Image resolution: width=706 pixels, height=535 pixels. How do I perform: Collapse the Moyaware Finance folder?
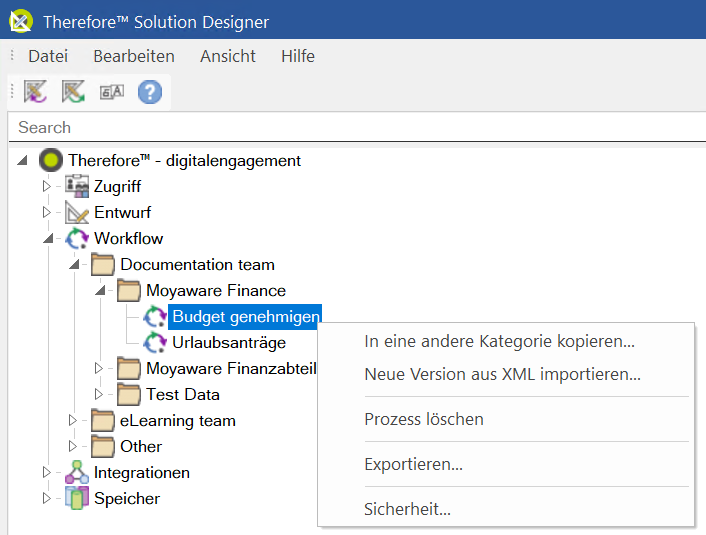[x=100, y=290]
